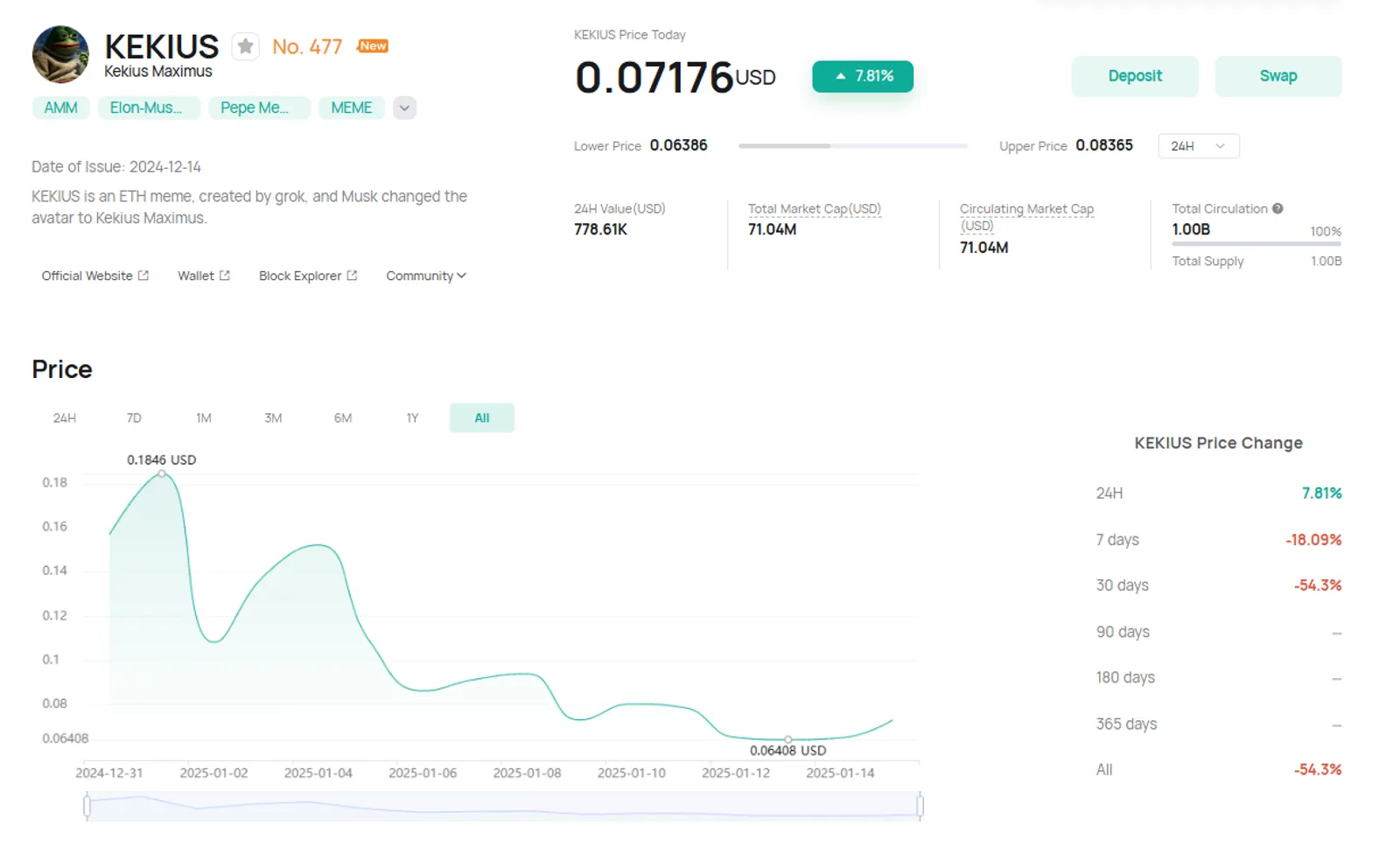Open the 24H price range dropdown
This screenshot has height=847, width=1400.
1198,146
